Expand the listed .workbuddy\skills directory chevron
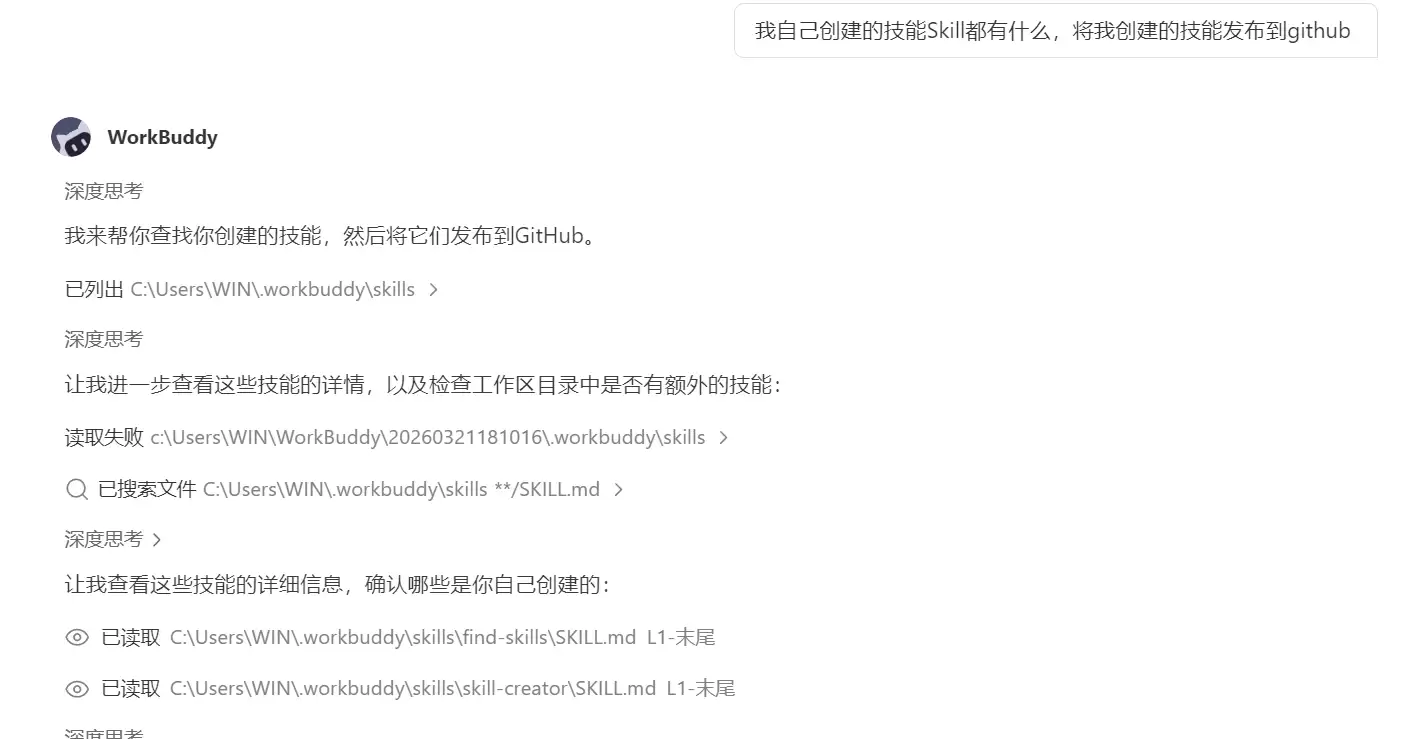The height and width of the screenshot is (739, 1425). (433, 290)
